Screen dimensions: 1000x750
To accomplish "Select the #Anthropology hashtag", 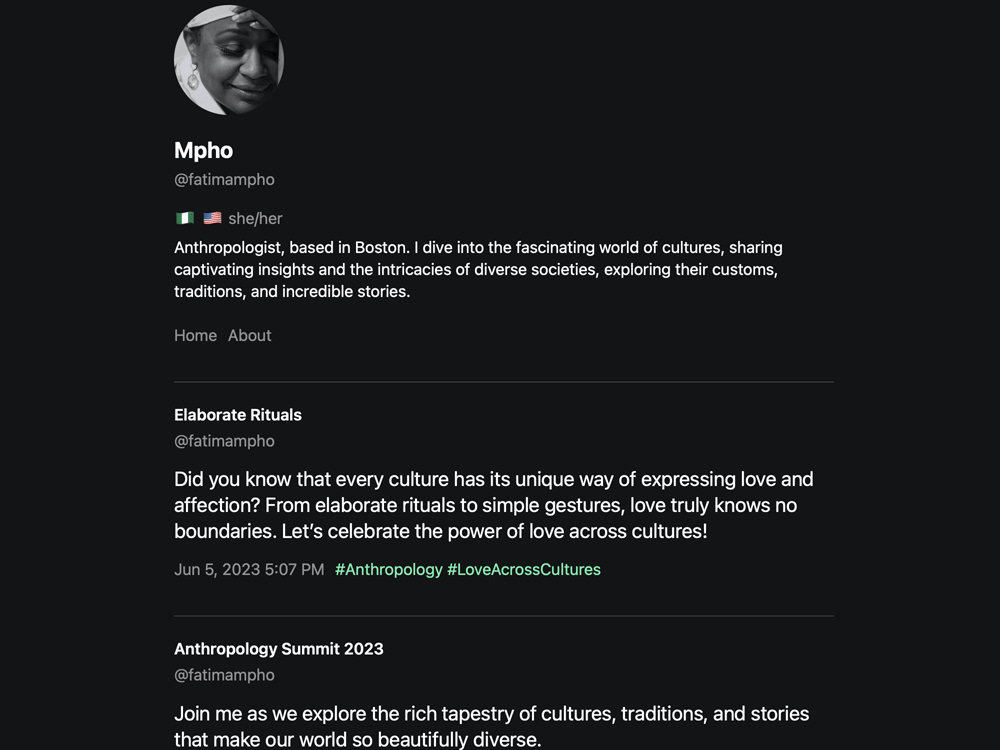I will [388, 570].
